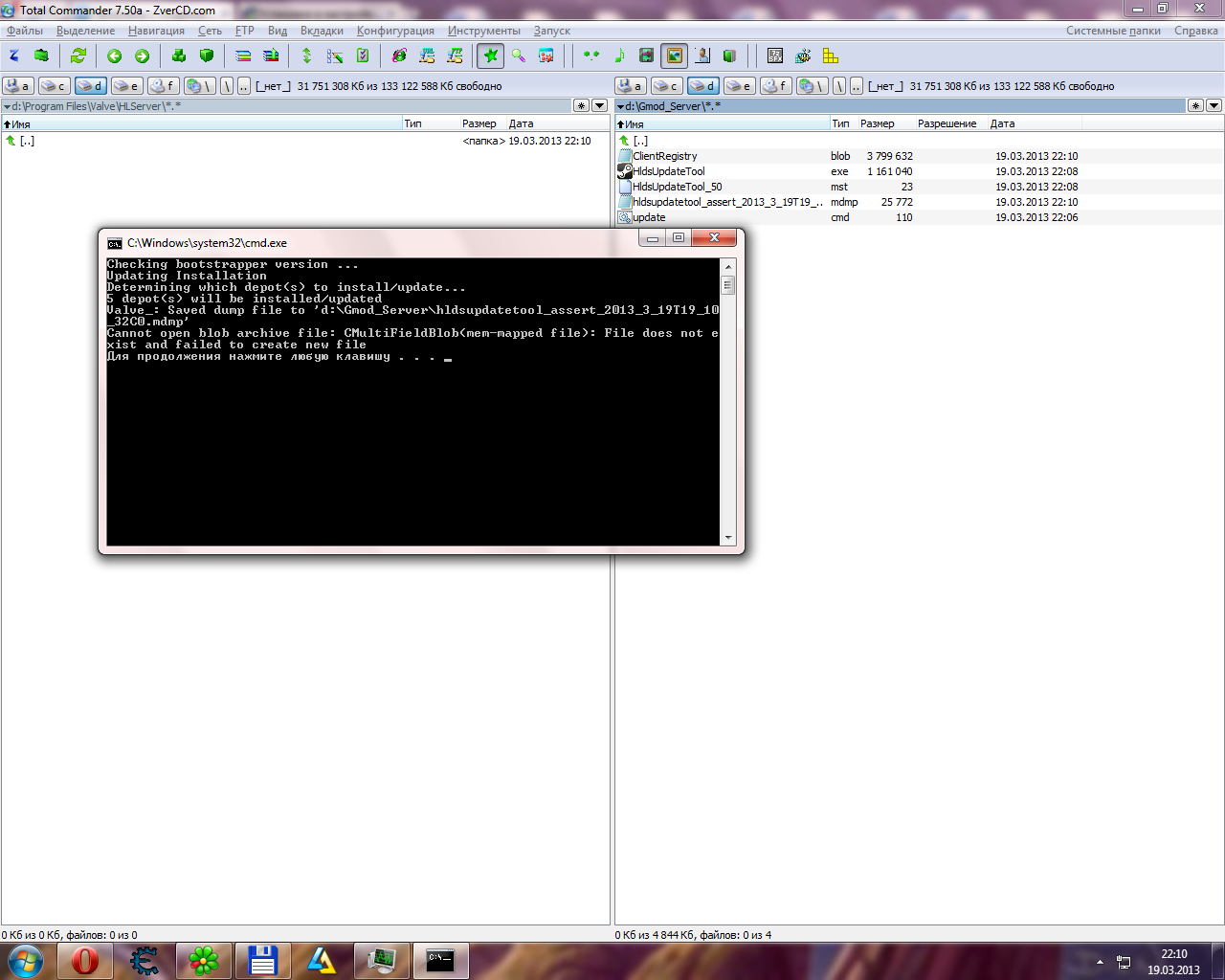Open the Навигация menu
This screenshot has width=1225, height=980.
[x=156, y=31]
